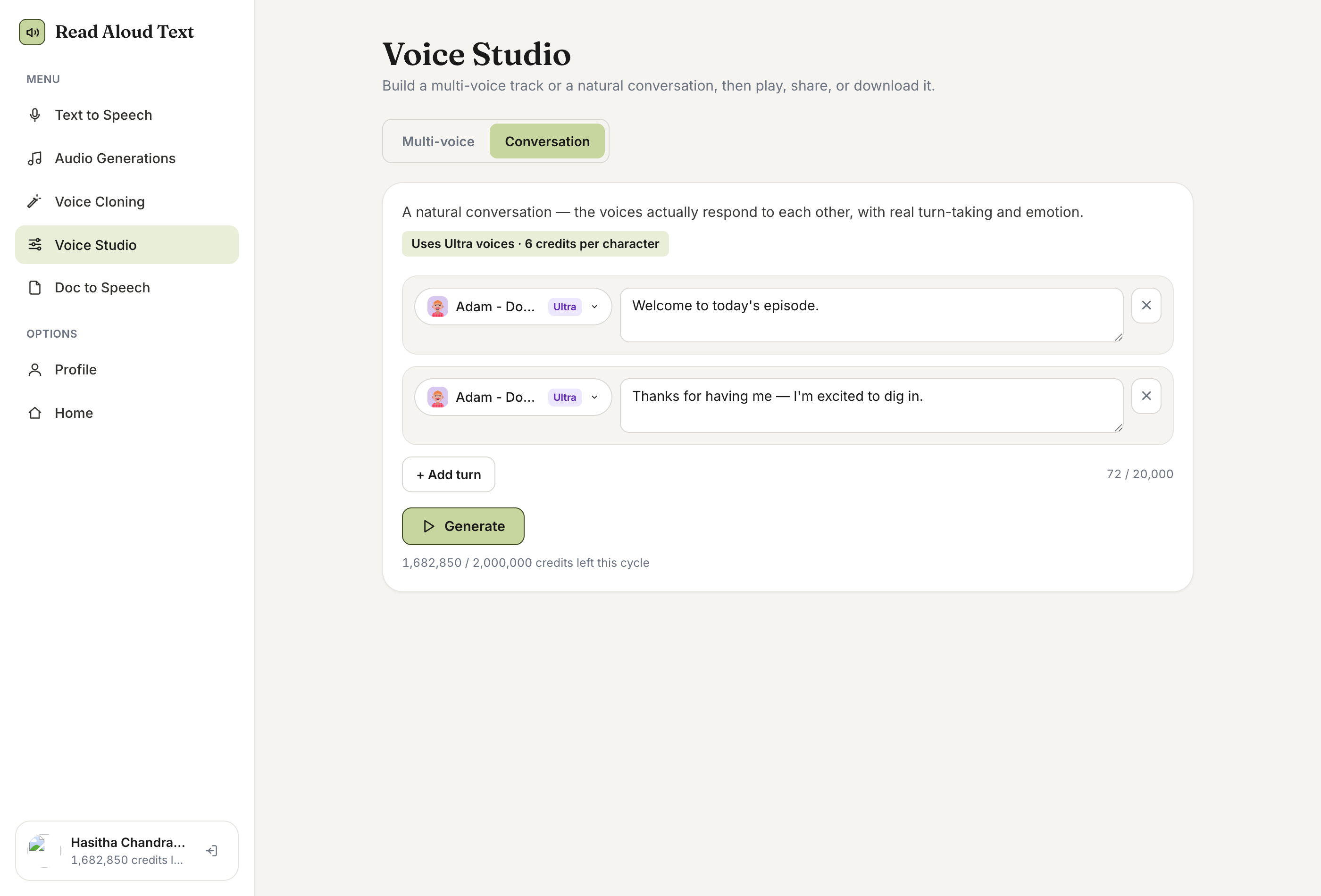This screenshot has height=896, width=1321.
Task: Click the play triangle icon on Generate
Action: pyautogui.click(x=429, y=526)
